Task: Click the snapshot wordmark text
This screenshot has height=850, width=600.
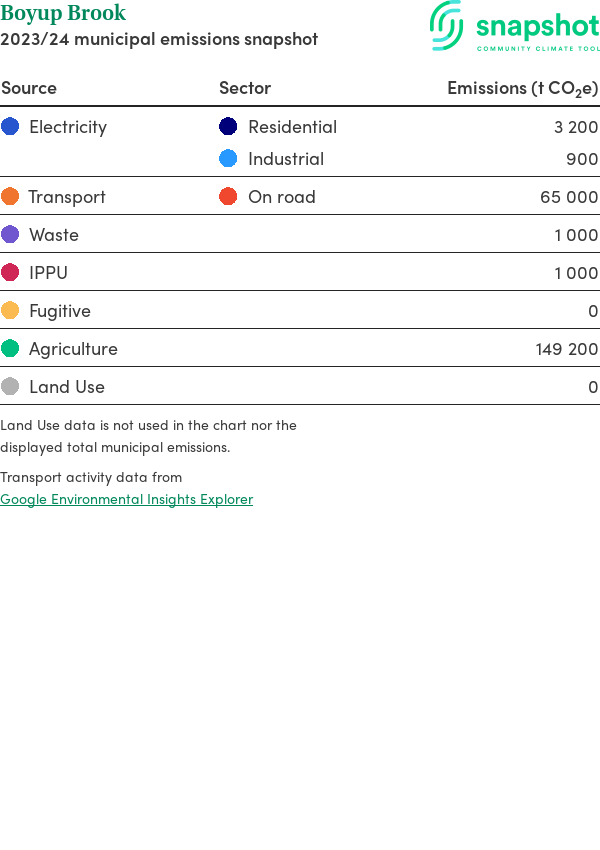Action: point(536,25)
